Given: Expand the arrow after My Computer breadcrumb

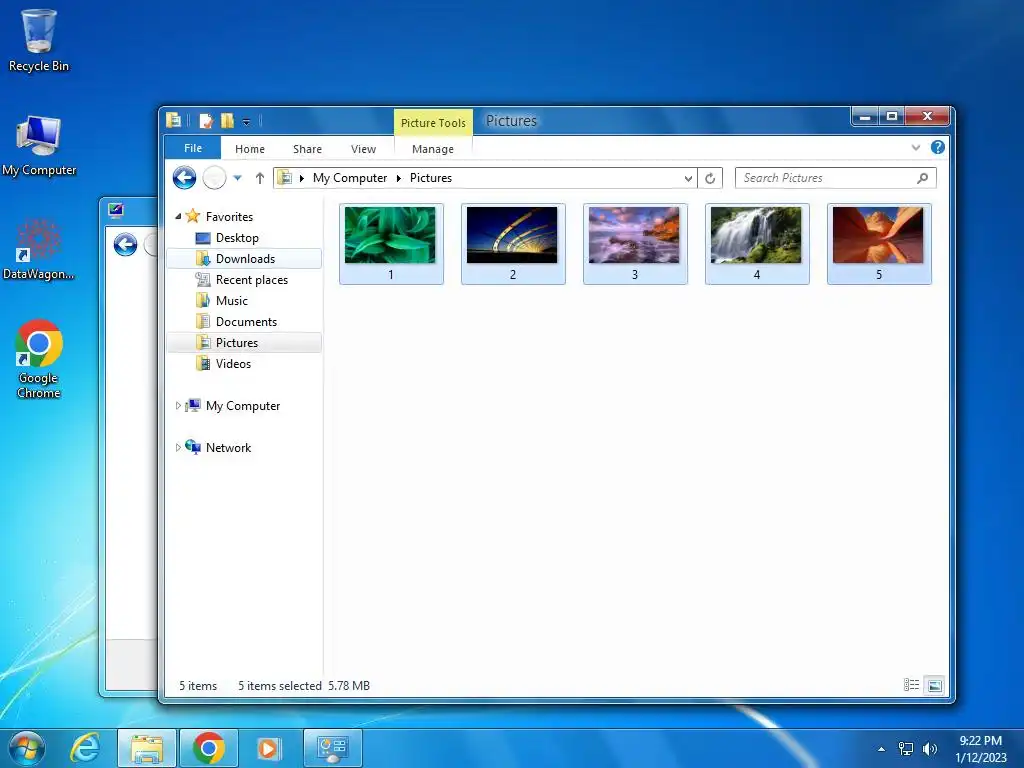Looking at the screenshot, I should point(398,178).
